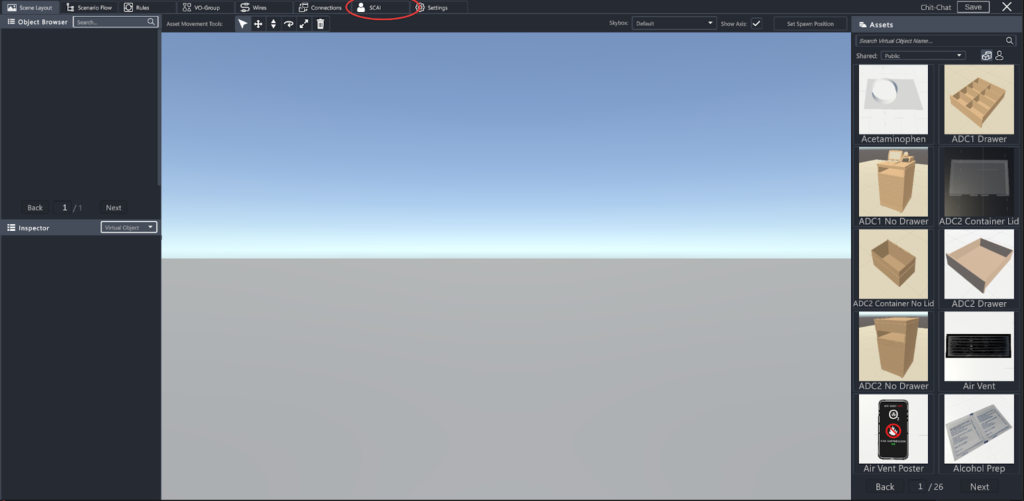Open the Skybox dropdown
This screenshot has height=501, width=1024.
point(674,23)
